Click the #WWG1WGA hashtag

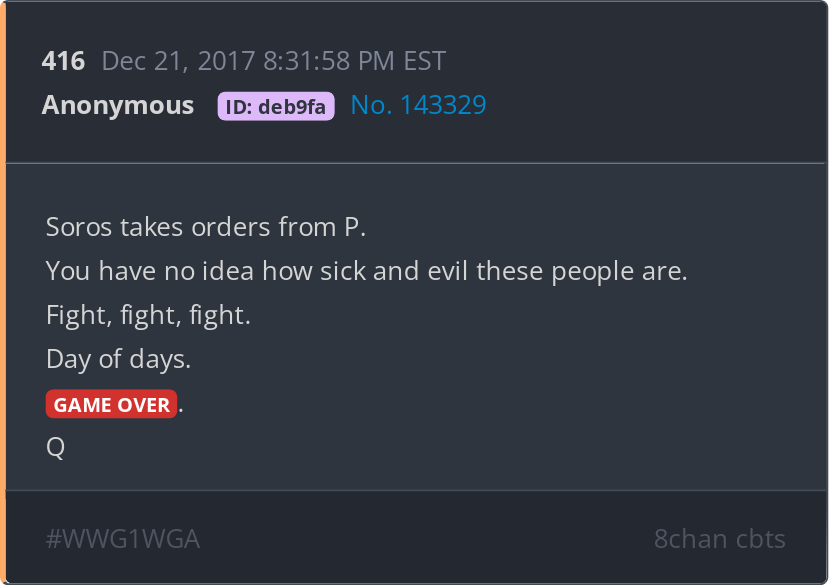pos(123,539)
